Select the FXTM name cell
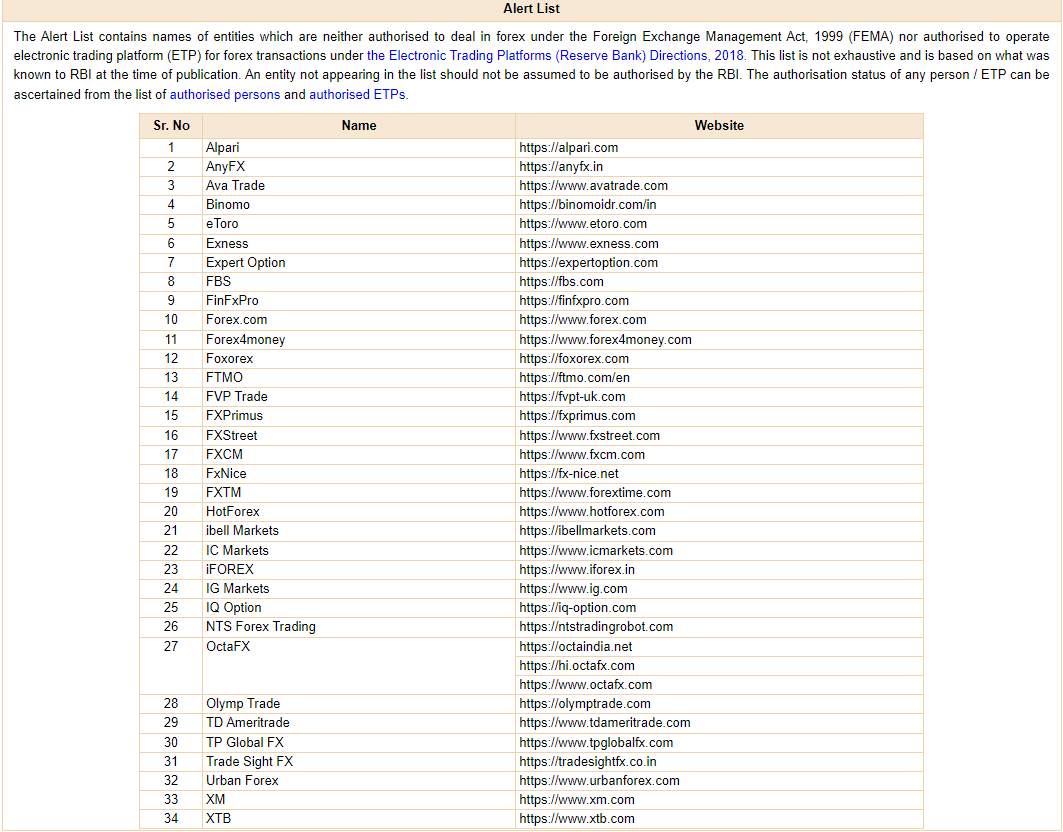Viewport: 1063px width, 832px height. coord(359,492)
